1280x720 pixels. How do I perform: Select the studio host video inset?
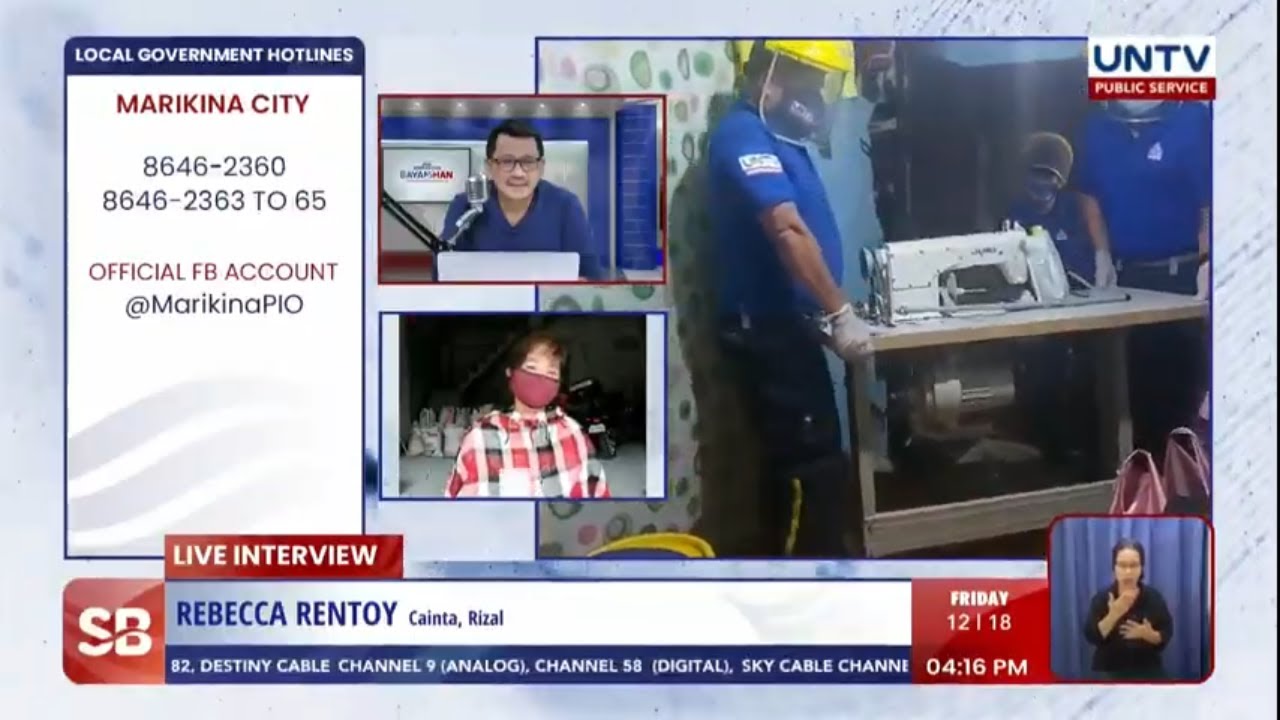coord(522,189)
